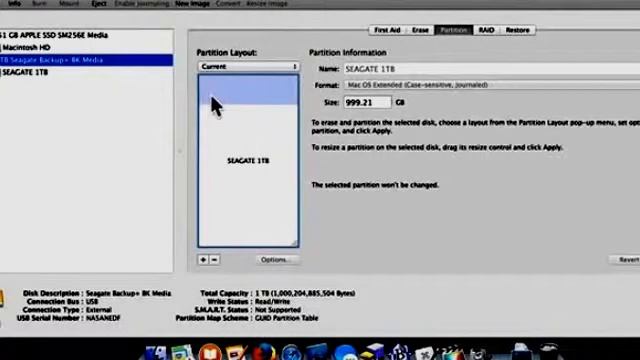The image size is (640, 360).
Task: Click the Info toolbar item
Action: coord(15,4)
